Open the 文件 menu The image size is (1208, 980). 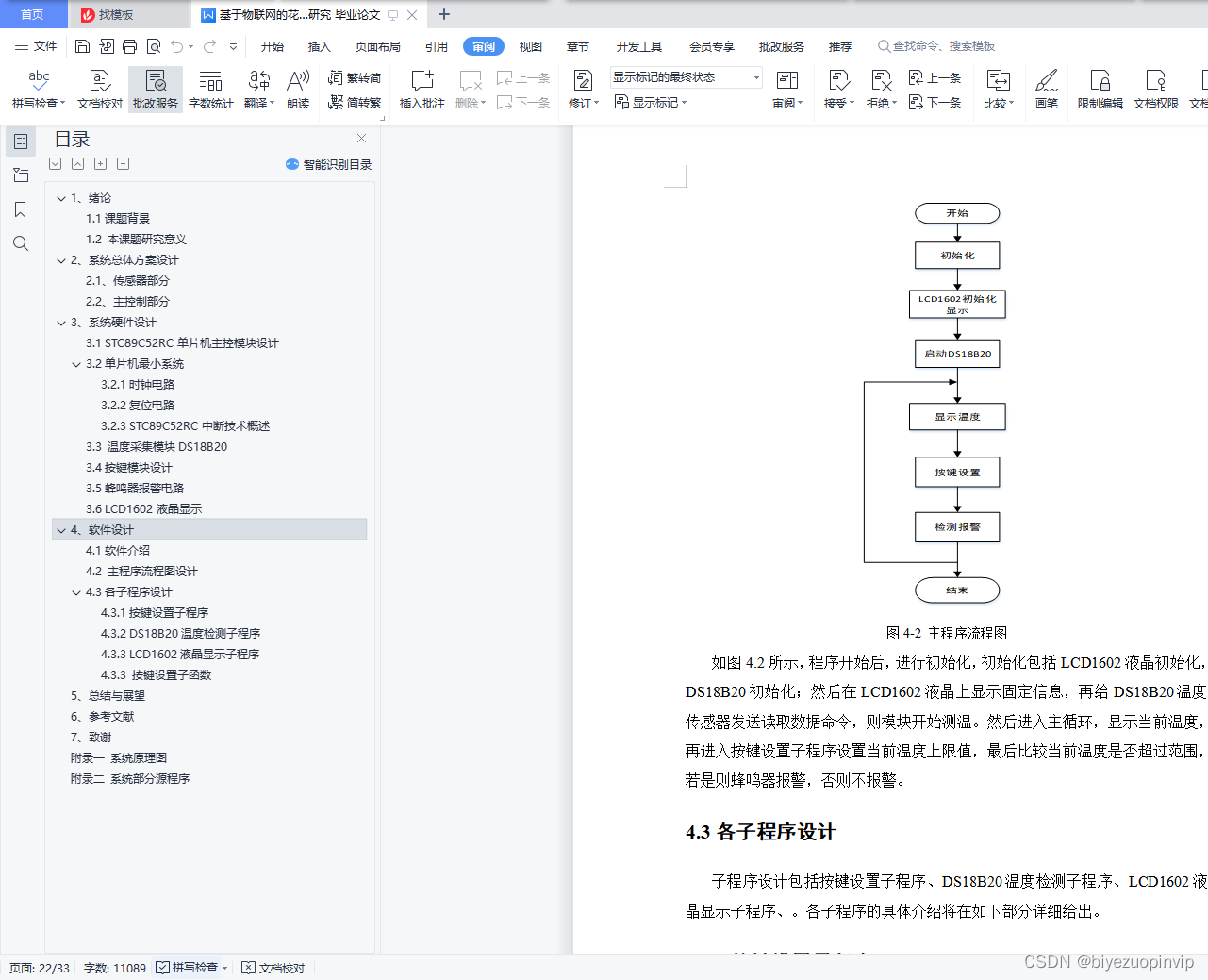coord(36,46)
